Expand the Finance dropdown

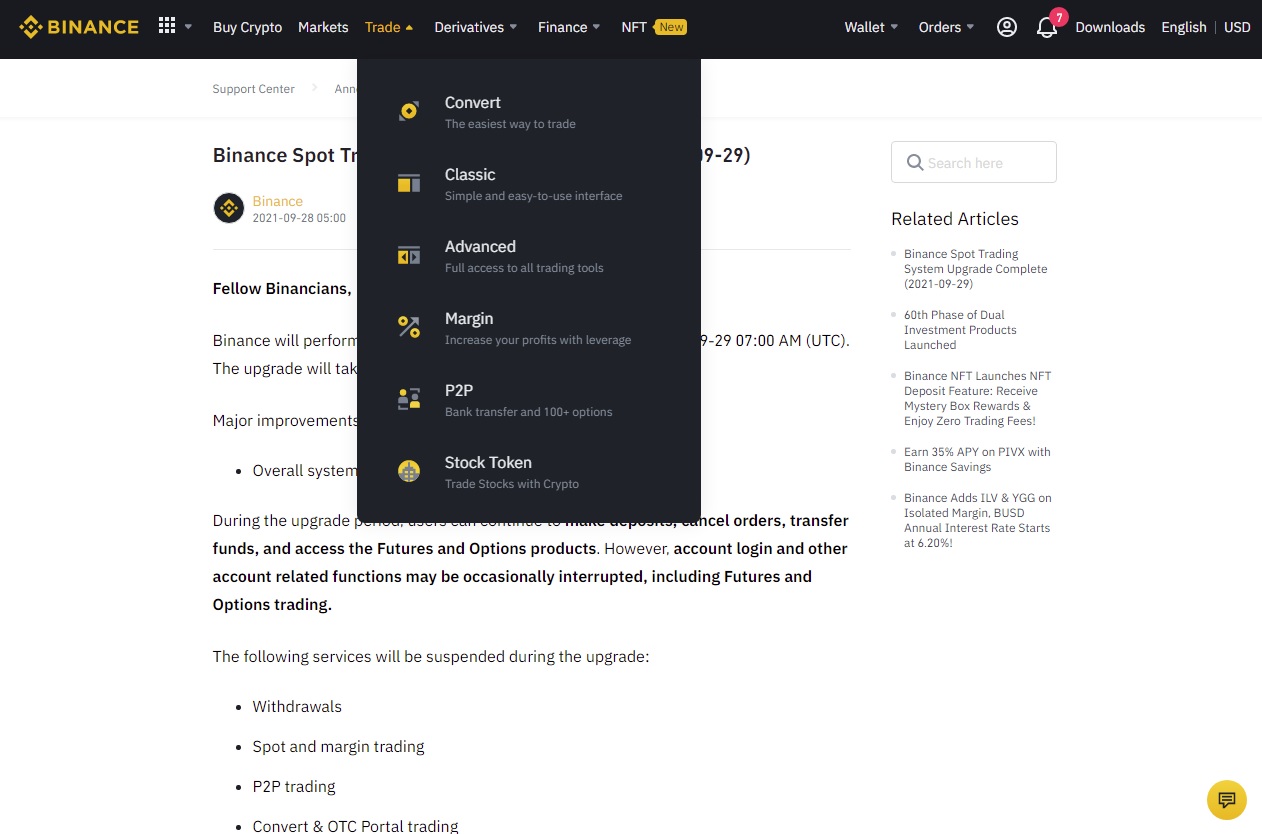click(x=569, y=27)
